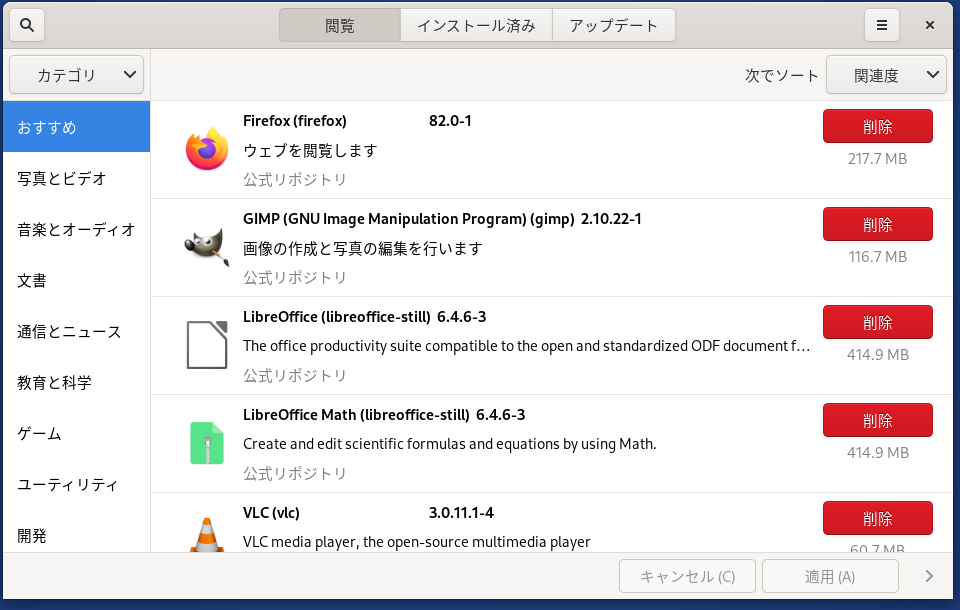Click 削除 button for Firefox
Image resolution: width=960 pixels, height=610 pixels.
[877, 126]
